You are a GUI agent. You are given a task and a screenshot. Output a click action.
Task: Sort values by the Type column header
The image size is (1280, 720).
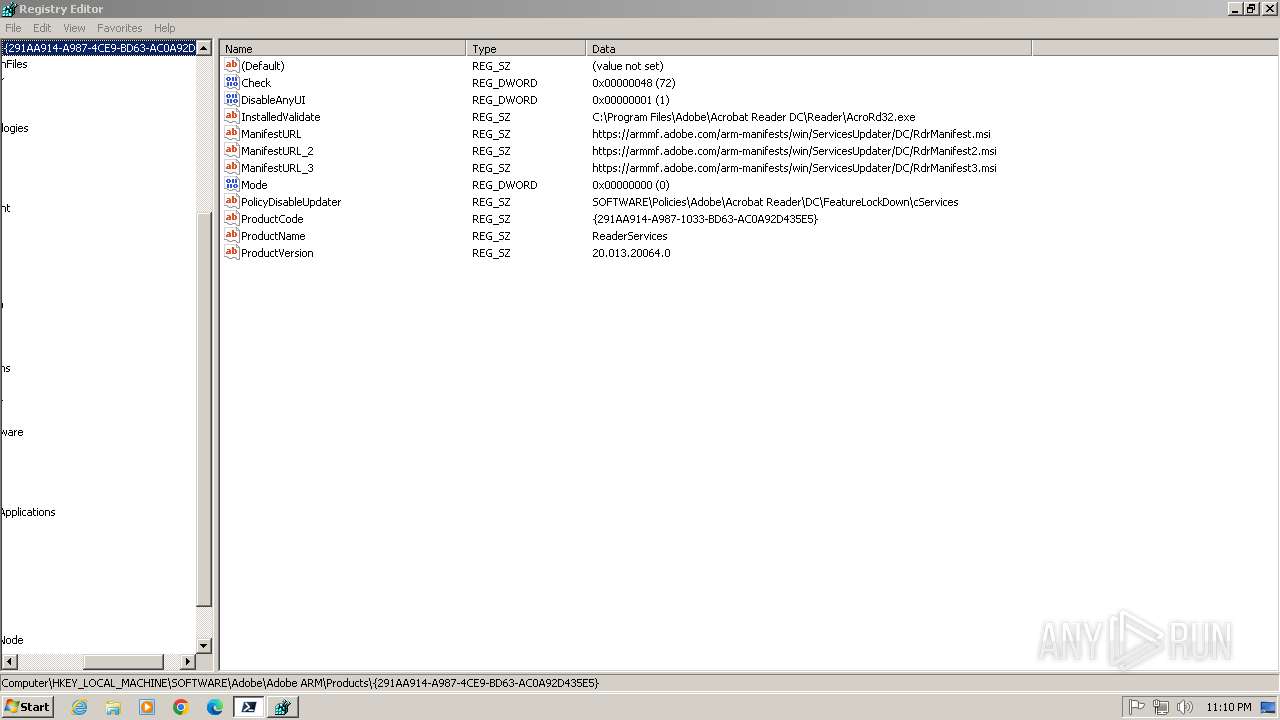pos(526,48)
